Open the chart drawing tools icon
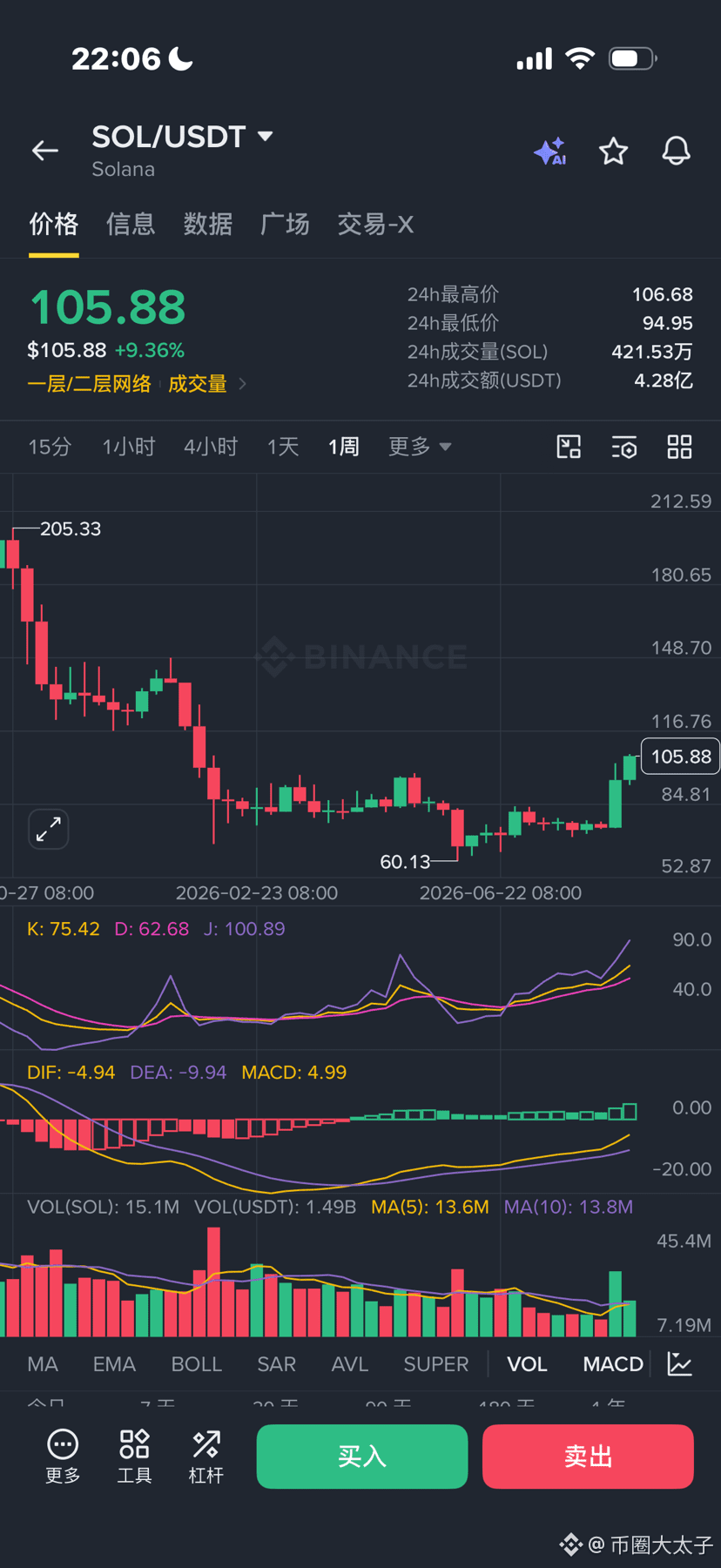This screenshot has height=1568, width=721. click(569, 447)
